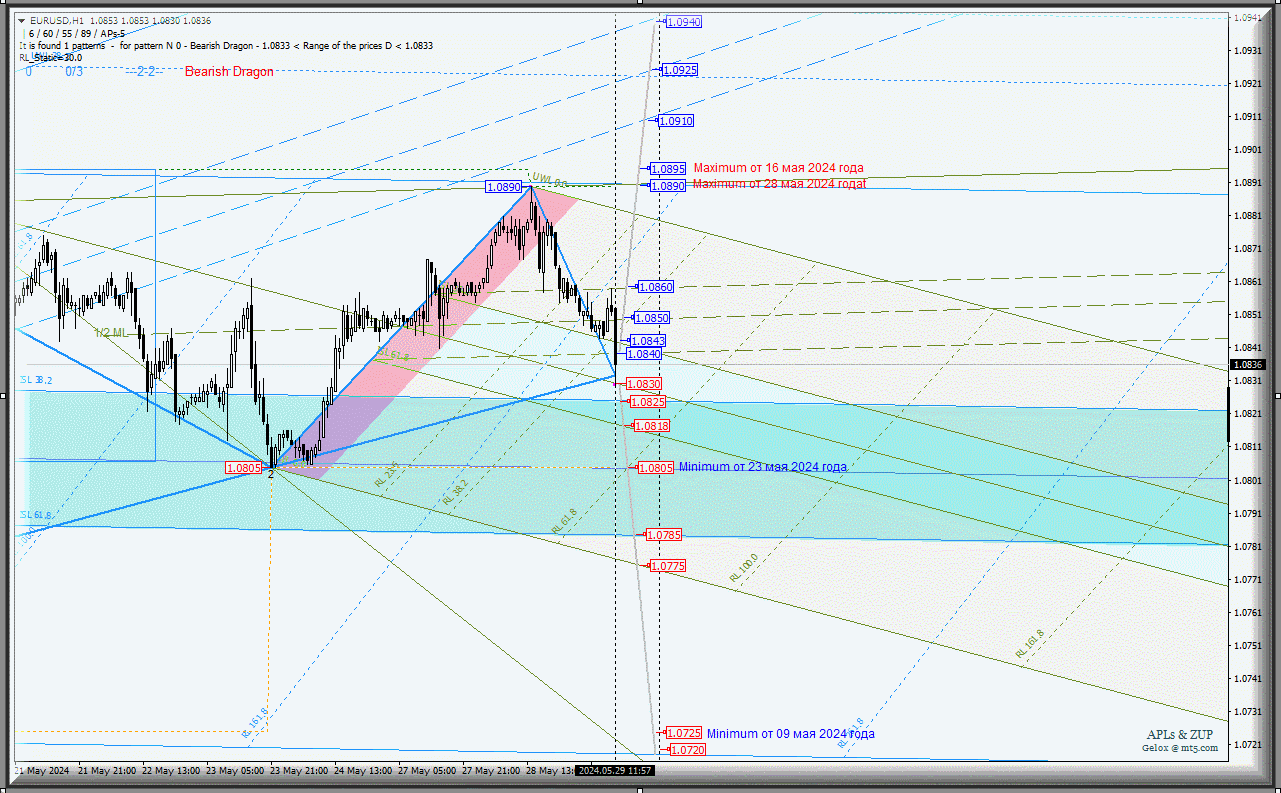The image size is (1281, 793).
Task: Click the blue 0/3 label
Action: 74,71
